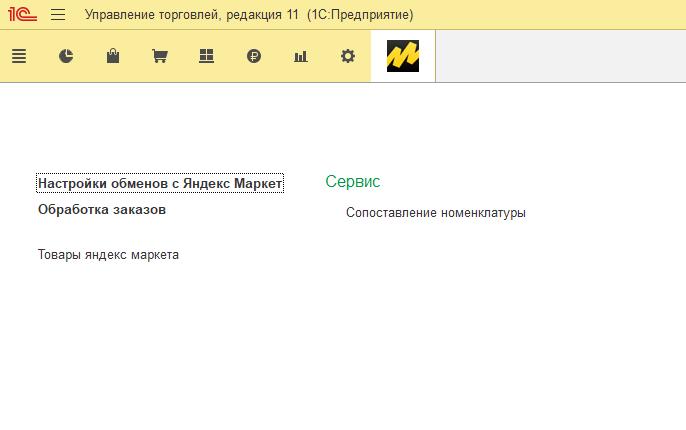This screenshot has height=430, width=686.
Task: Open the ruble coin treasury section
Action: (x=254, y=56)
